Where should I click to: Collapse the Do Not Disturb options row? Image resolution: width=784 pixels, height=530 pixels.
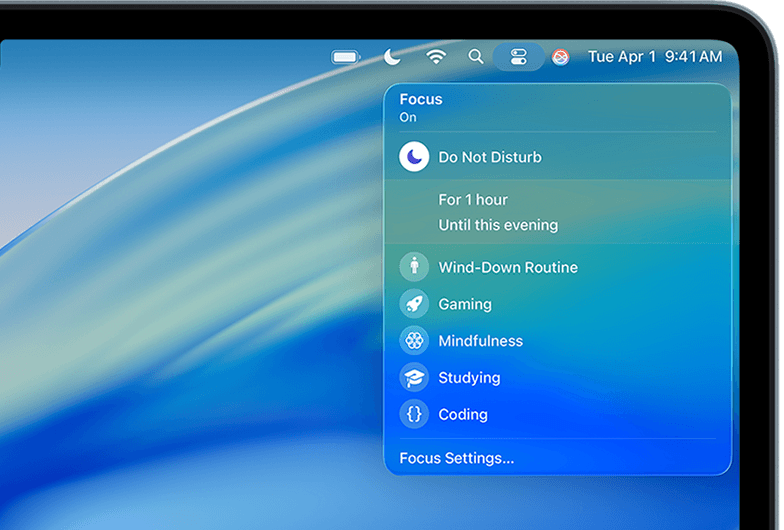(x=558, y=157)
